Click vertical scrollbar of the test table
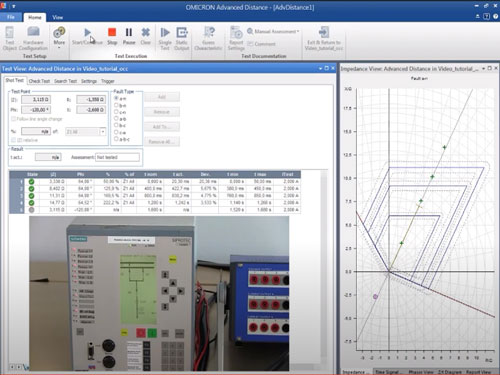The width and height of the screenshot is (500, 375). (324, 267)
